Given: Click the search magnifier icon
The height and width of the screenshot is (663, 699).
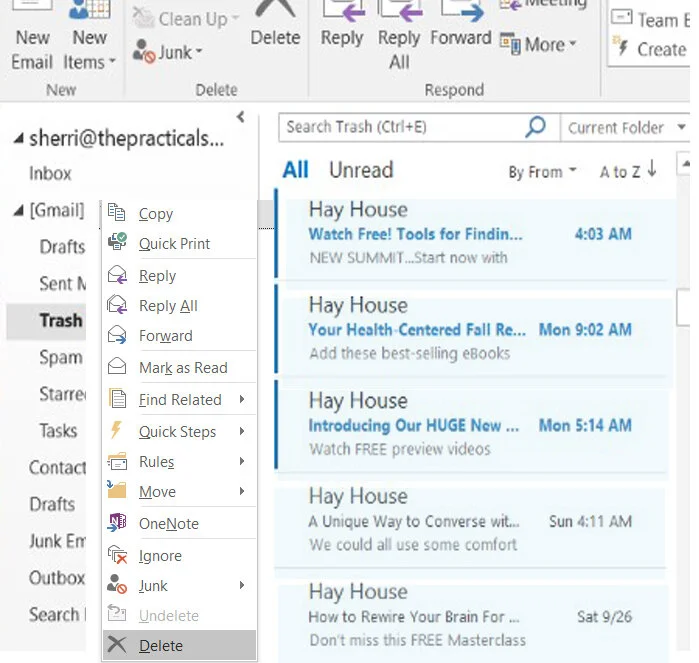Looking at the screenshot, I should tap(535, 128).
